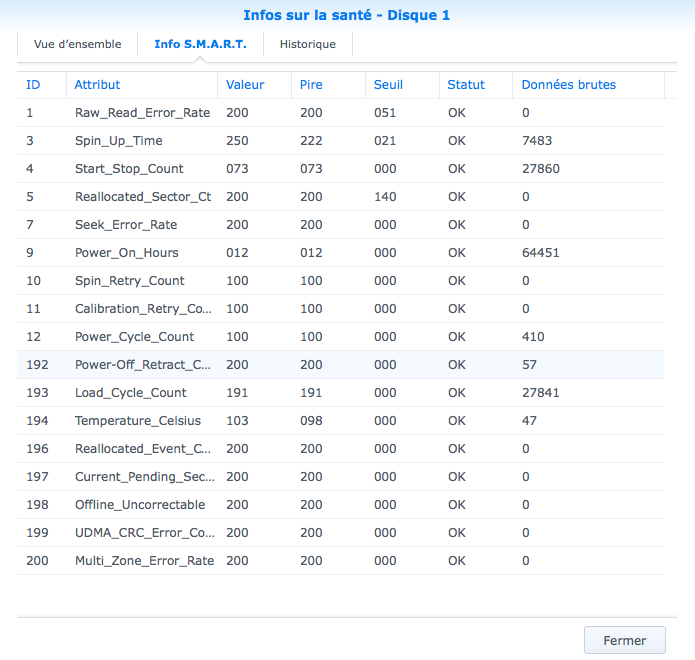This screenshot has width=695, height=660.
Task: Click the Valeur 191 for Load_Cycle_Count
Action: 237,392
